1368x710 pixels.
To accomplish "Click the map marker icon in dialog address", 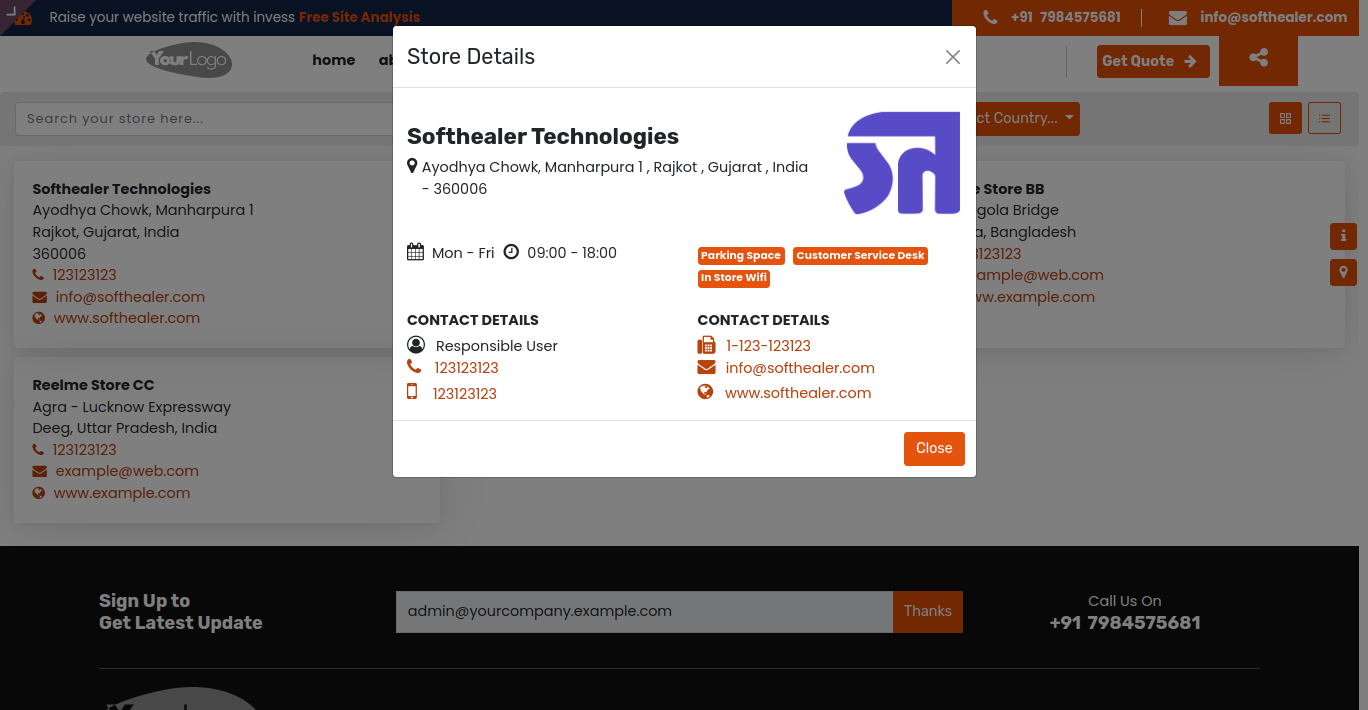I will (412, 166).
